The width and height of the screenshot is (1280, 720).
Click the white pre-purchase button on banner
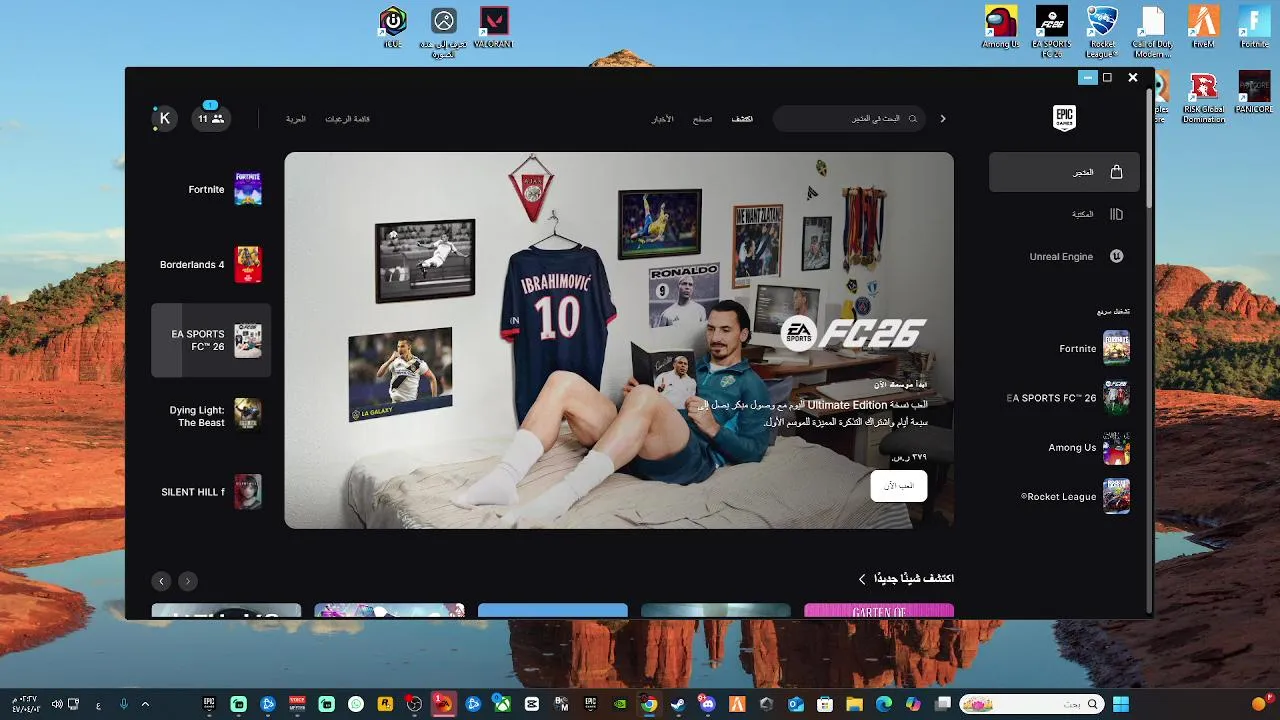click(898, 485)
